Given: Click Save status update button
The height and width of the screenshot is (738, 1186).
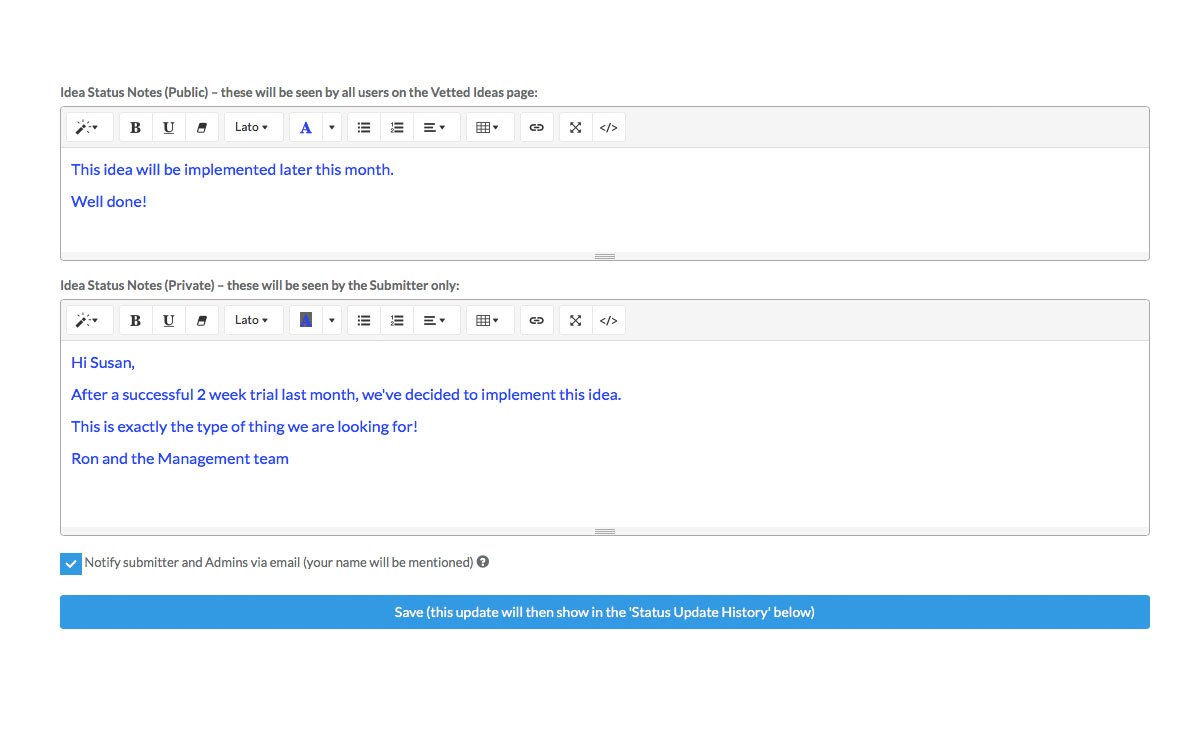Looking at the screenshot, I should 604,612.
